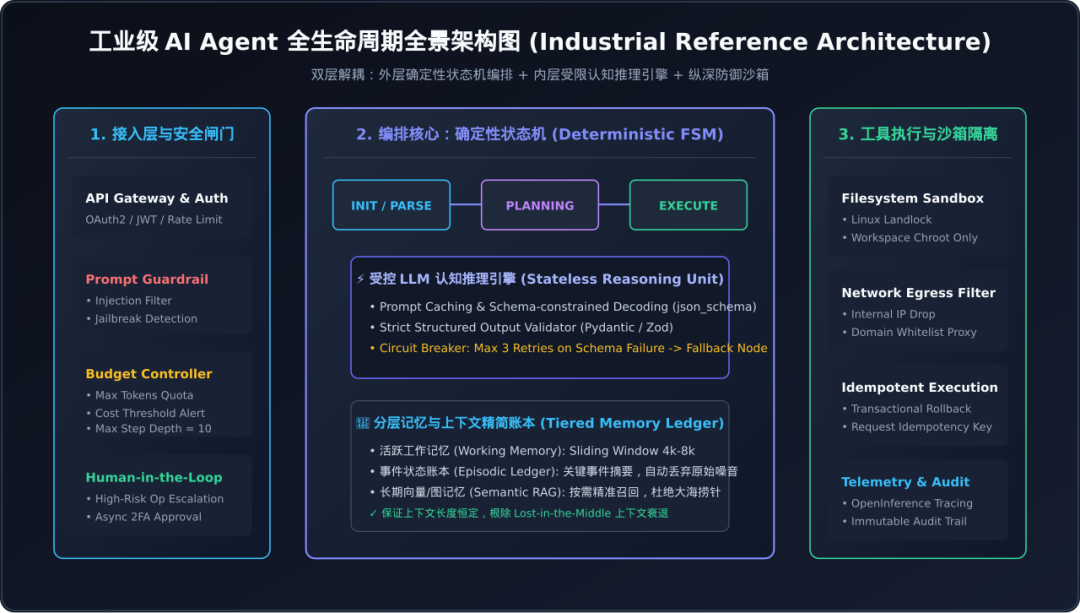Click the subtitle starting with 双层解耦
Image resolution: width=1080 pixels, height=613 pixels.
tap(540, 74)
